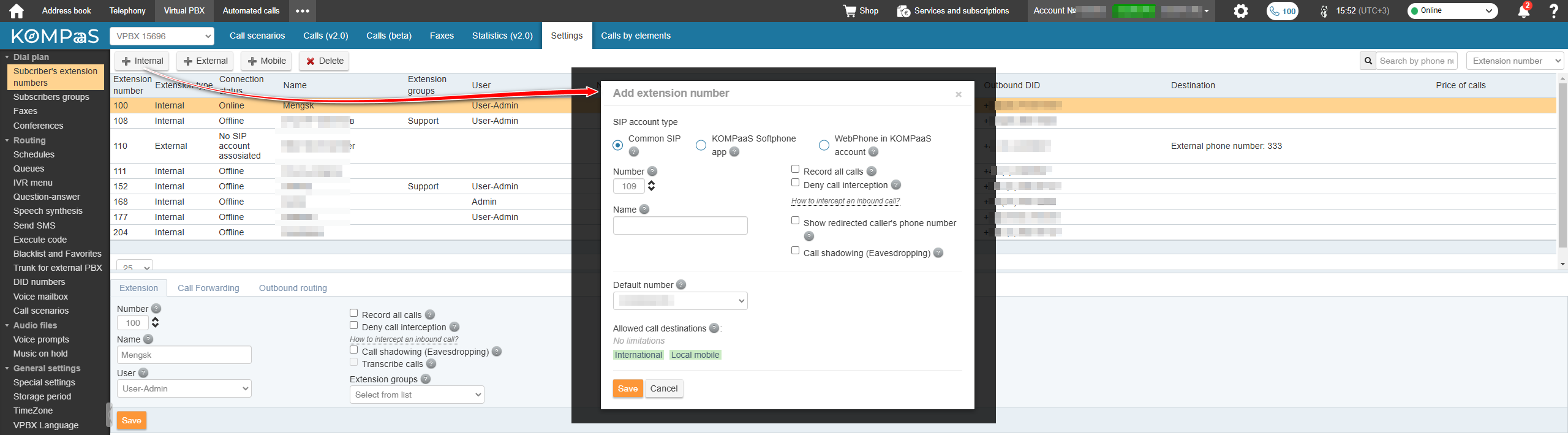Select Common SIP radio button
The image size is (1568, 435).
[617, 145]
